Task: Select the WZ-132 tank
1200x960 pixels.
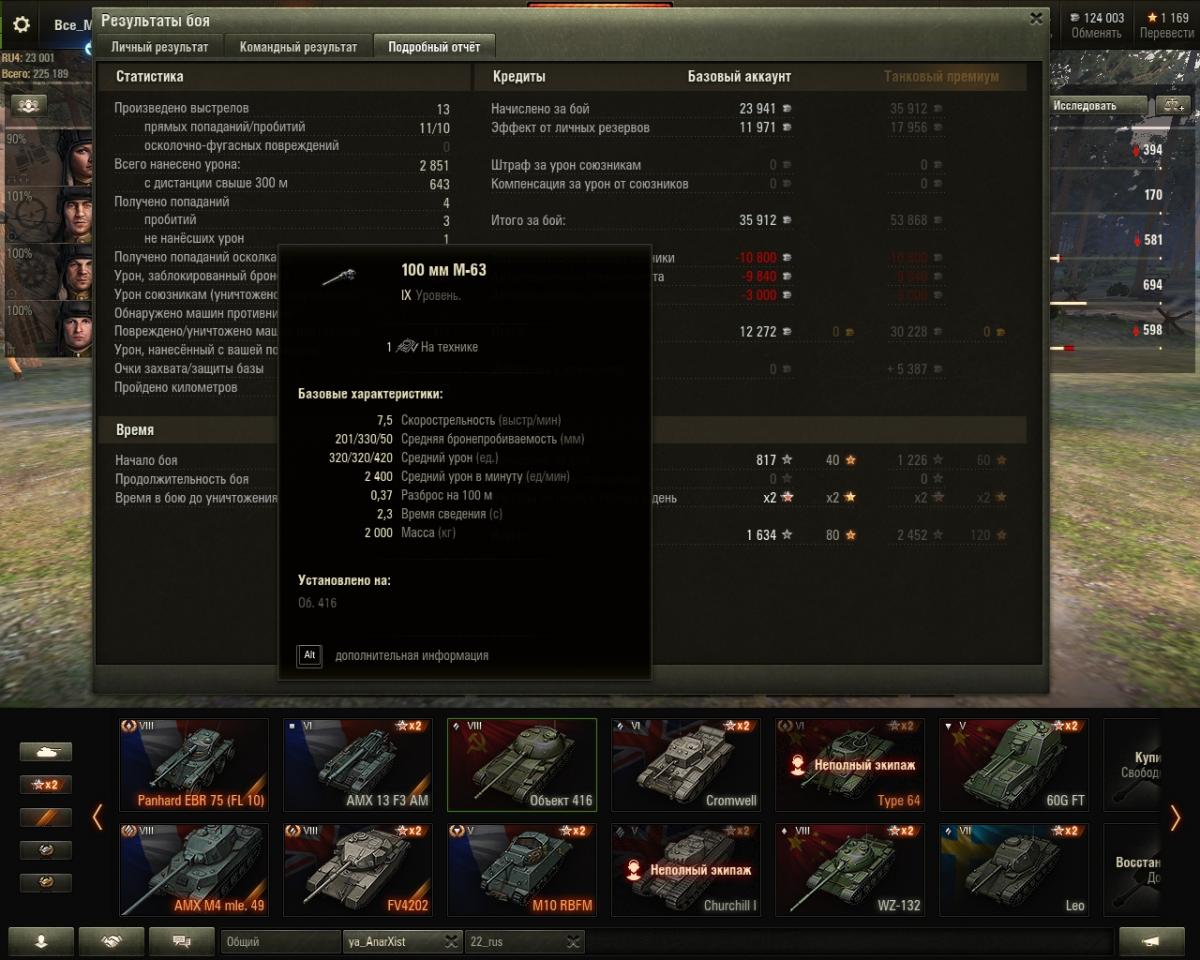Action: tap(850, 870)
